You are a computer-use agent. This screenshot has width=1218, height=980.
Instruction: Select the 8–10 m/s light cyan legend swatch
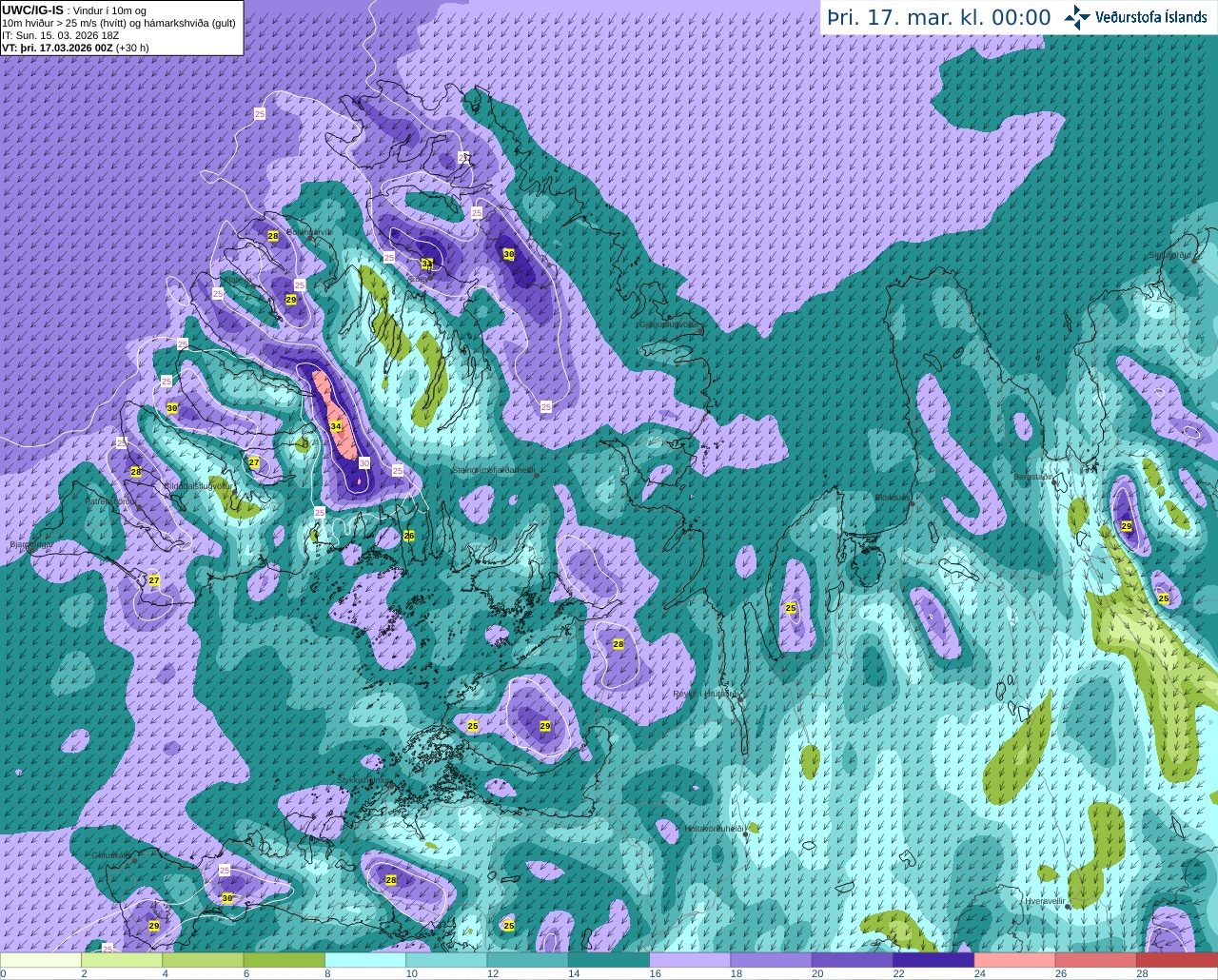pyautogui.click(x=365, y=960)
